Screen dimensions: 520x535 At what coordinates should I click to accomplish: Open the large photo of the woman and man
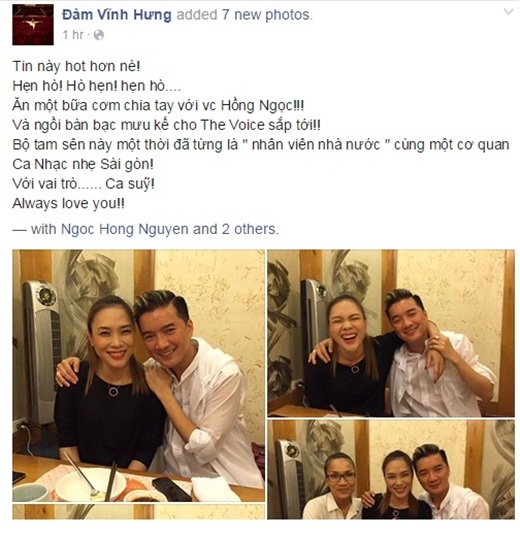point(139,376)
